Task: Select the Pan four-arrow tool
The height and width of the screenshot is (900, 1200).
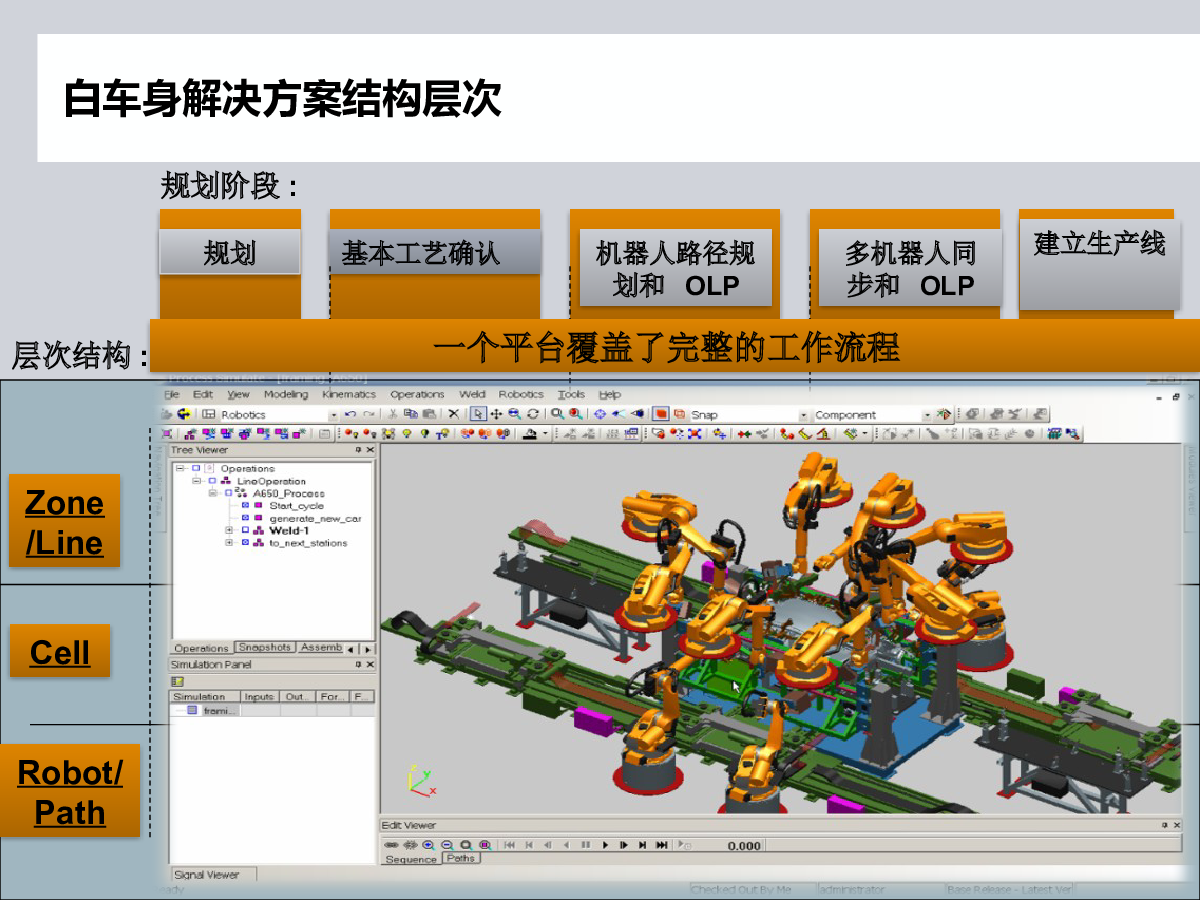Action: (496, 414)
